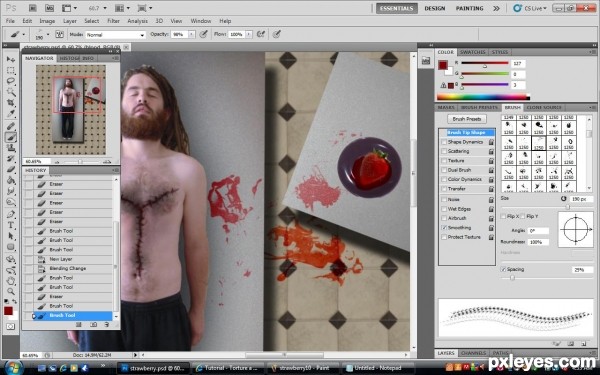Viewport: 600px width, 375px height.
Task: Launch Mini Bridge from application bar
Action: tap(49, 8)
